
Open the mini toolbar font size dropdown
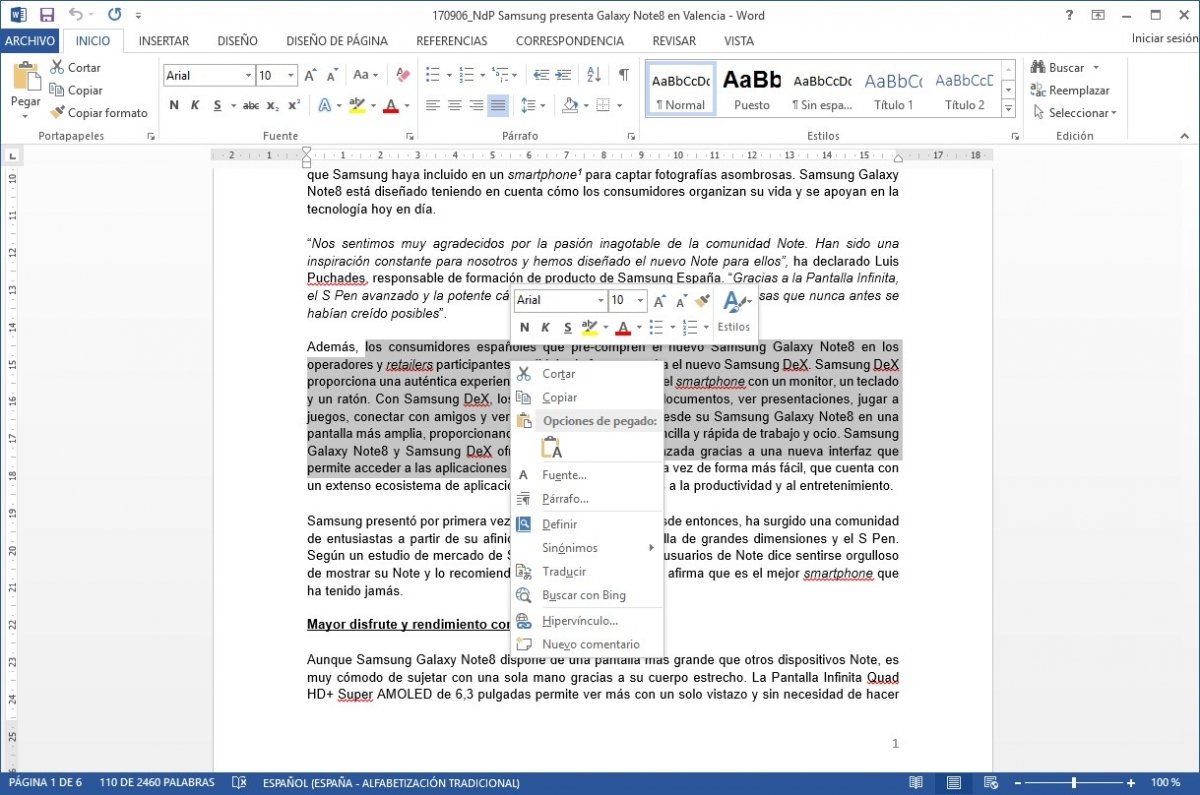(640, 301)
